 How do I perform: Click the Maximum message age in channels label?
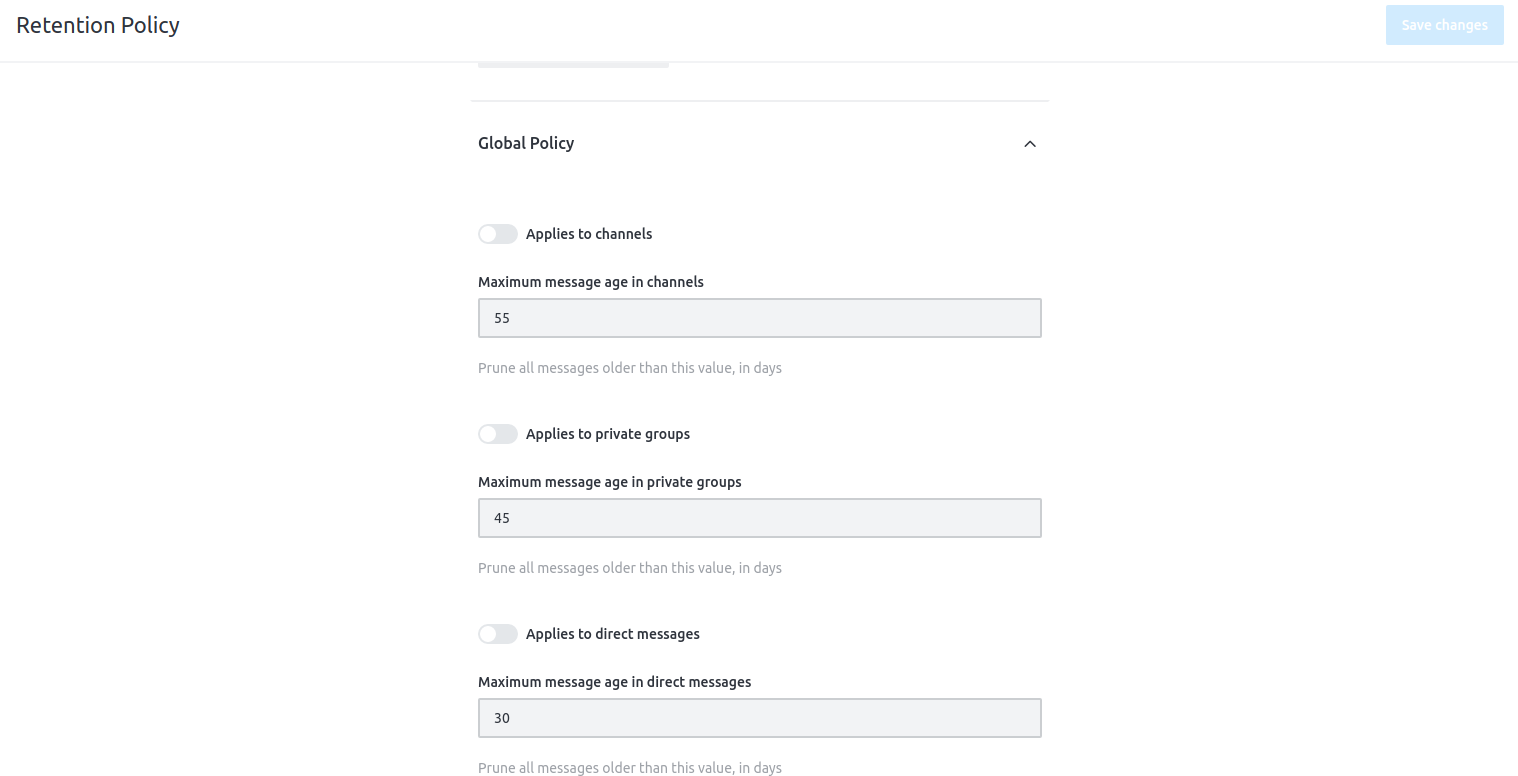591,282
